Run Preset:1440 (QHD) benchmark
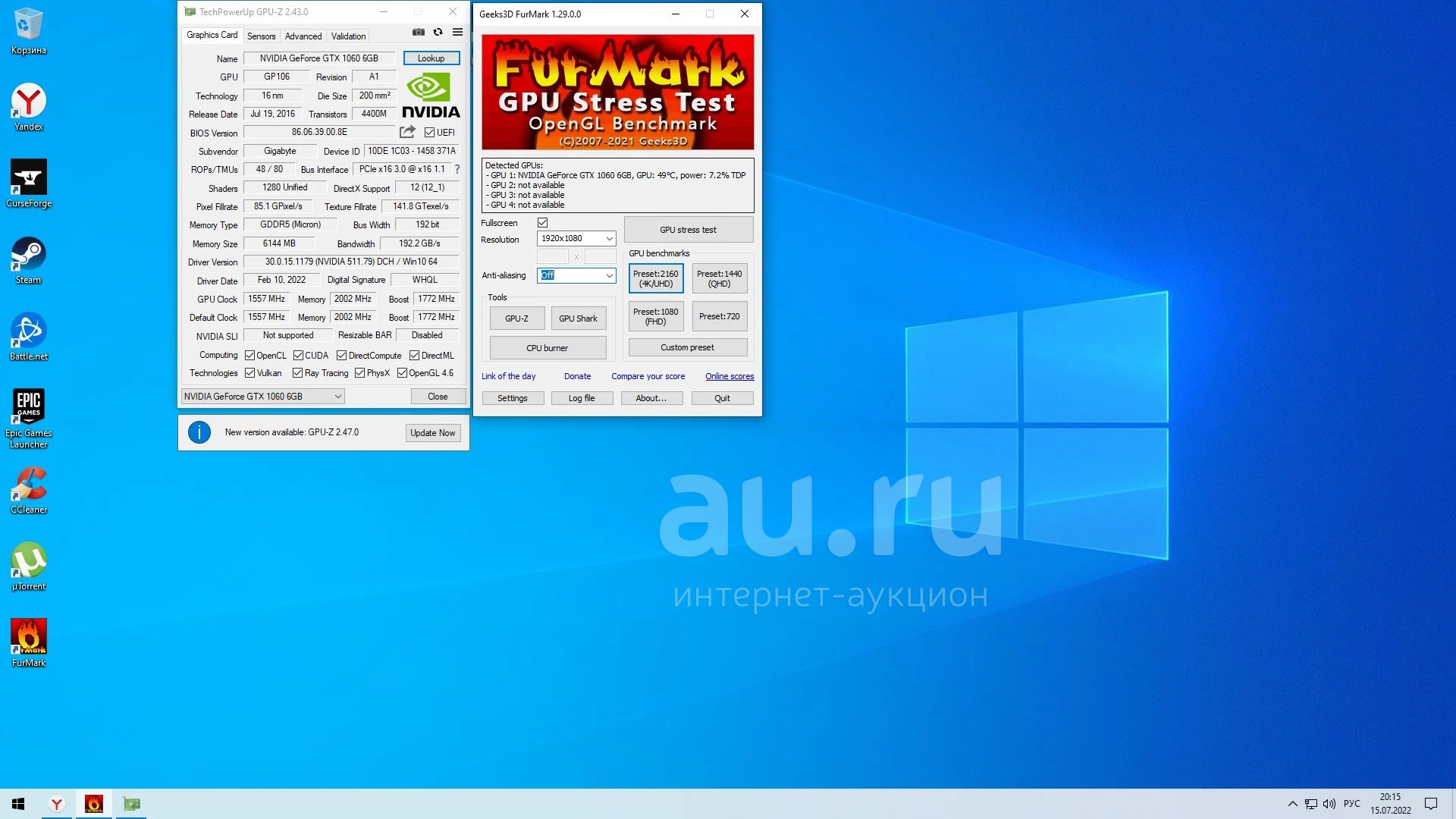 click(720, 279)
